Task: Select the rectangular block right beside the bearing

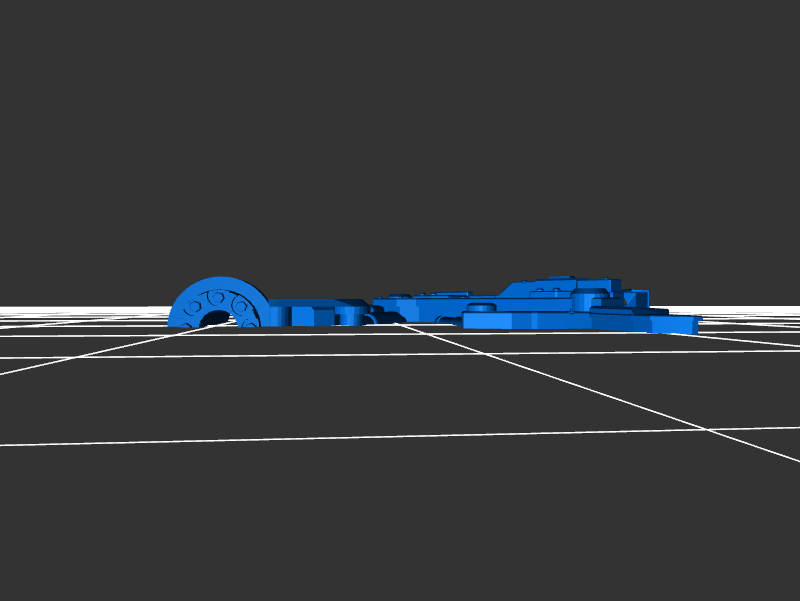Action: tap(300, 312)
